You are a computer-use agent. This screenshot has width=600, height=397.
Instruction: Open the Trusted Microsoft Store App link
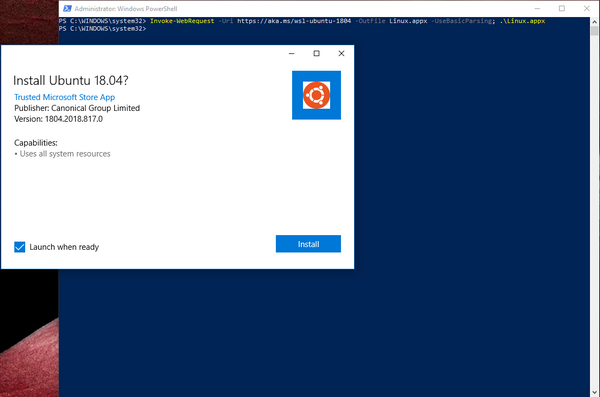pyautogui.click(x=65, y=97)
